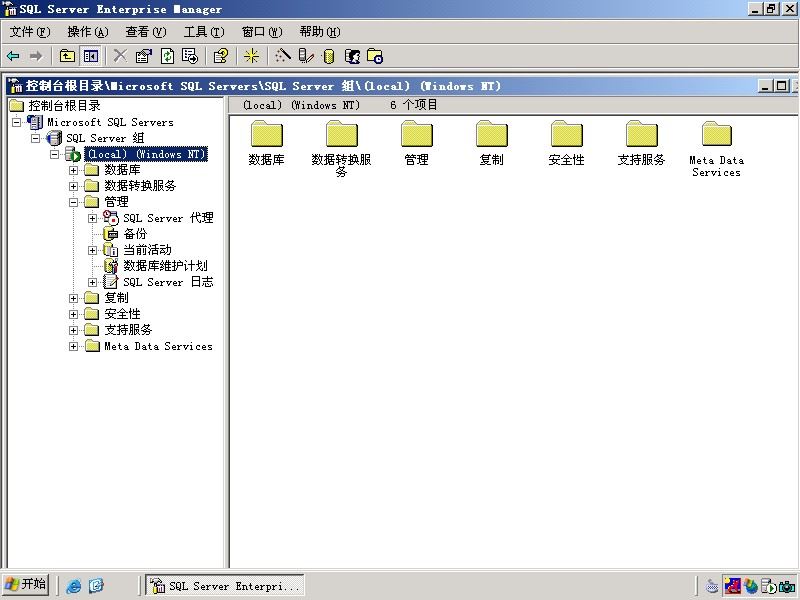Screen dimensions: 800x600
Task: Collapse the 管理 tree node
Action: (x=73, y=202)
